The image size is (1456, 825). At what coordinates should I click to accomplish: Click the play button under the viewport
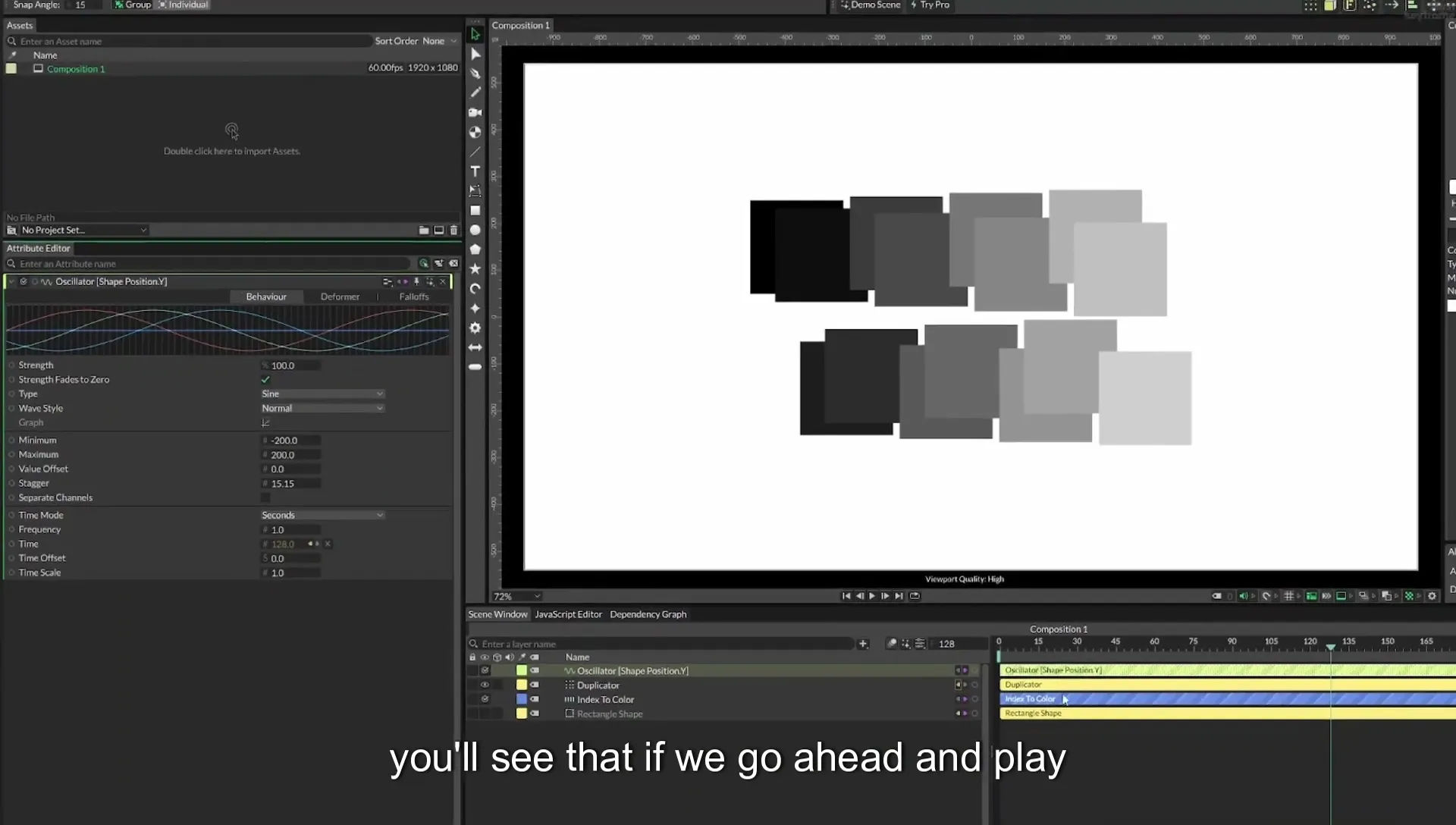872,597
